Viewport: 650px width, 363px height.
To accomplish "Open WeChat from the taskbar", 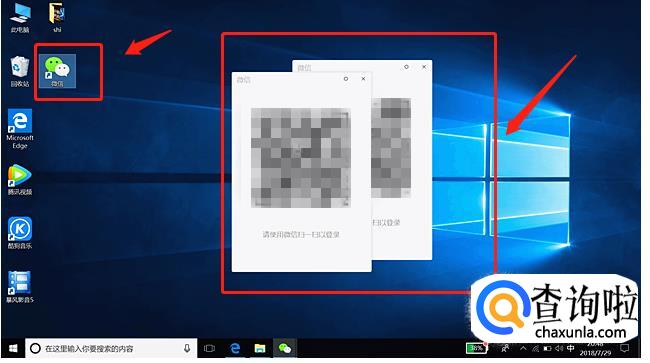I will pos(284,348).
